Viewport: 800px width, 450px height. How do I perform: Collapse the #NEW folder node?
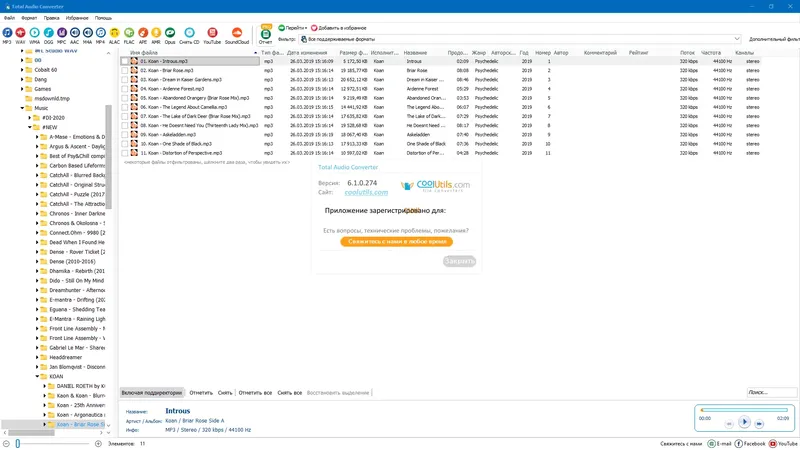(x=30, y=127)
